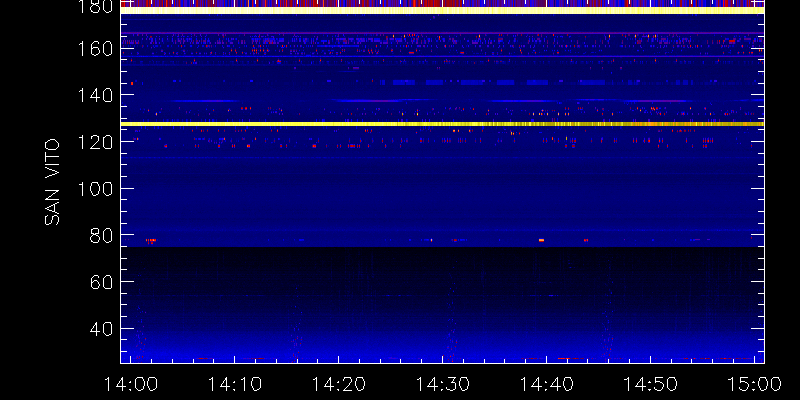Click the bright yellow band near 128
The width and height of the screenshot is (800, 400).
(x=442, y=124)
